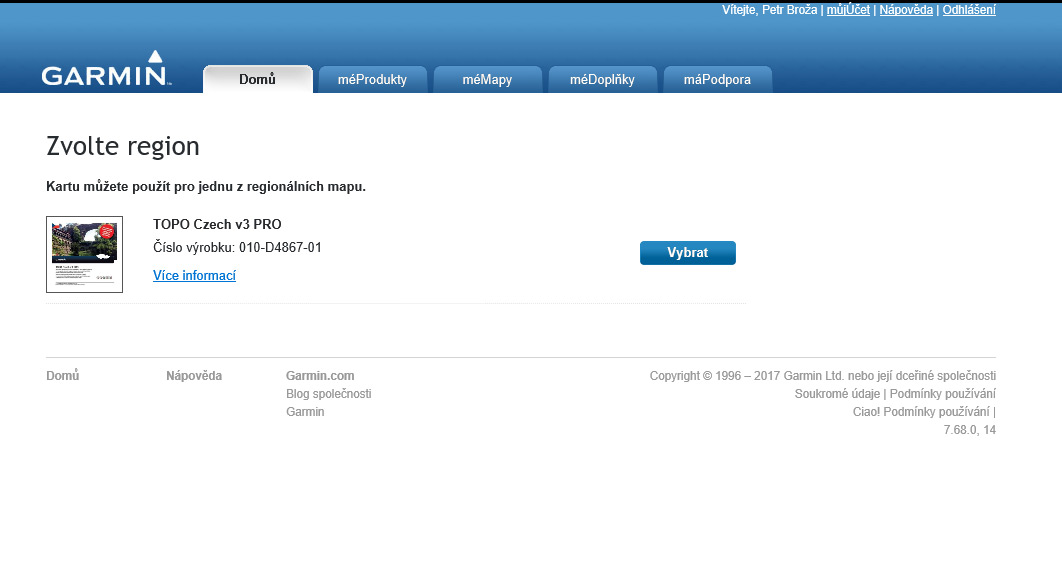Click the Garmin logo in the header
The width and height of the screenshot is (1062, 577).
tap(105, 69)
